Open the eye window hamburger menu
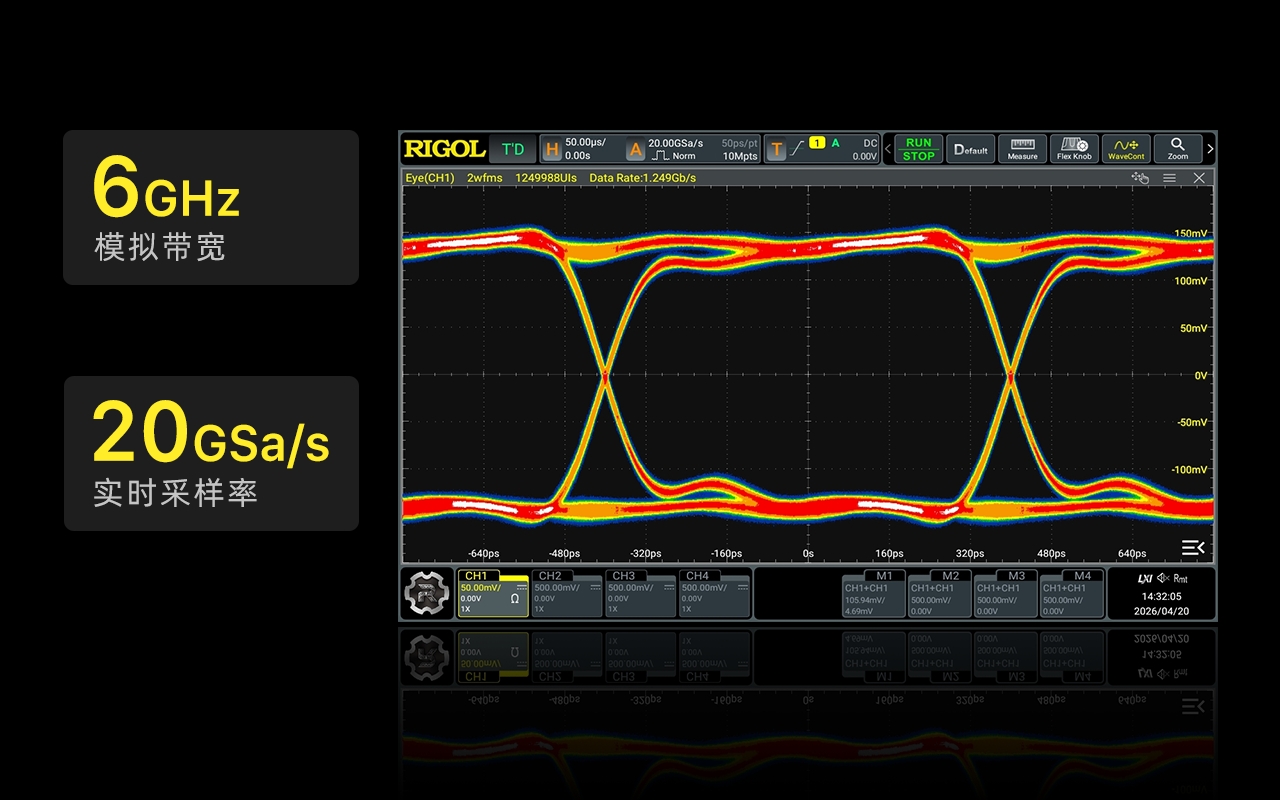Screen dimensions: 1280x800 pos(1169,178)
